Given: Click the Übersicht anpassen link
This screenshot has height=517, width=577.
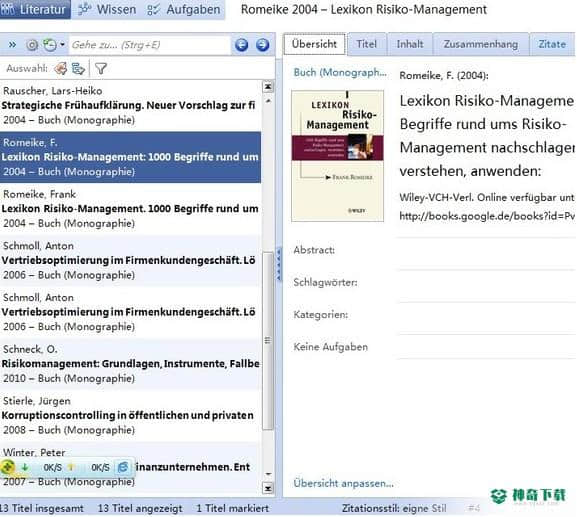Looking at the screenshot, I should tap(344, 483).
